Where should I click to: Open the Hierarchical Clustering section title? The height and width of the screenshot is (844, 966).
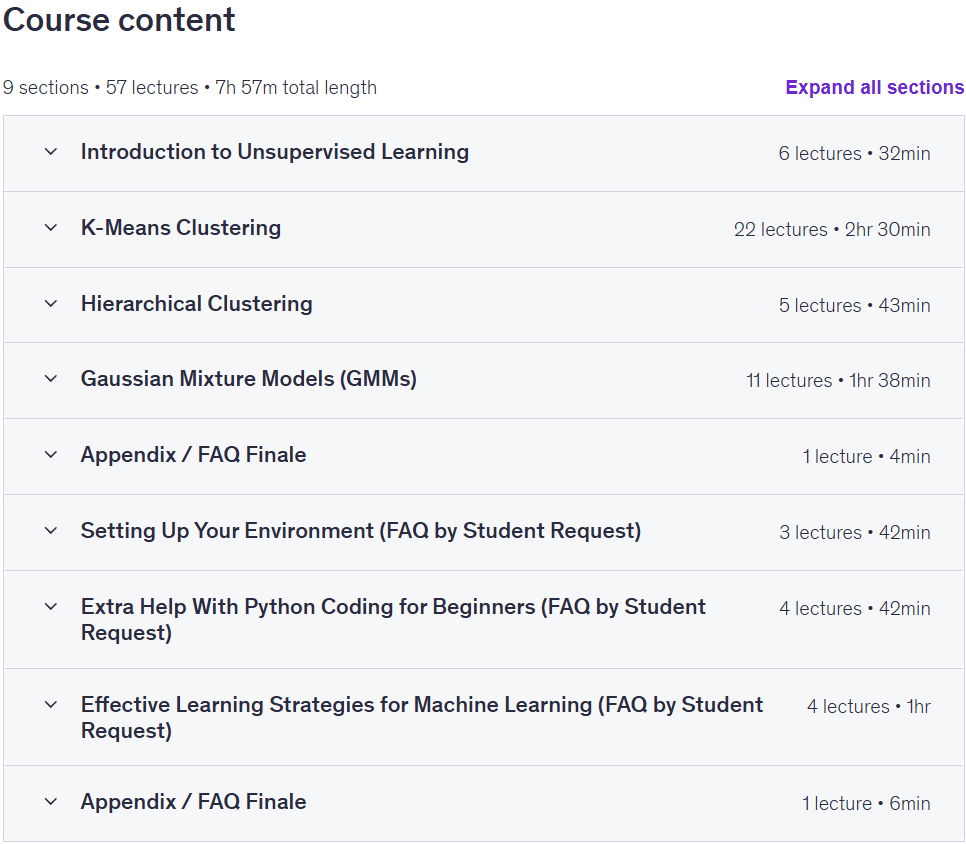(x=197, y=304)
